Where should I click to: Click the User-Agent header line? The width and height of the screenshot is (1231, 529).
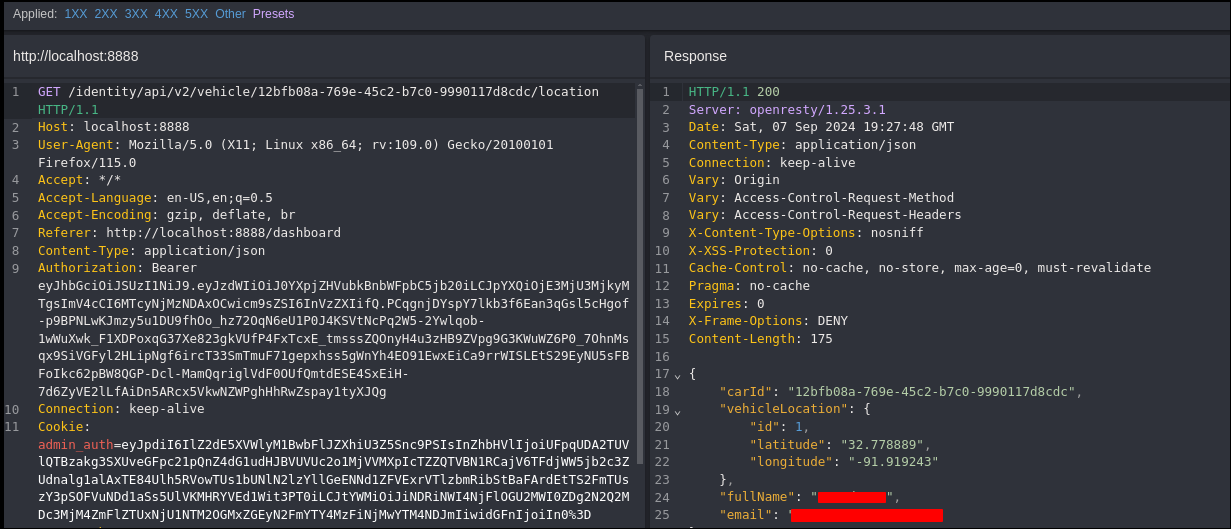(x=295, y=153)
